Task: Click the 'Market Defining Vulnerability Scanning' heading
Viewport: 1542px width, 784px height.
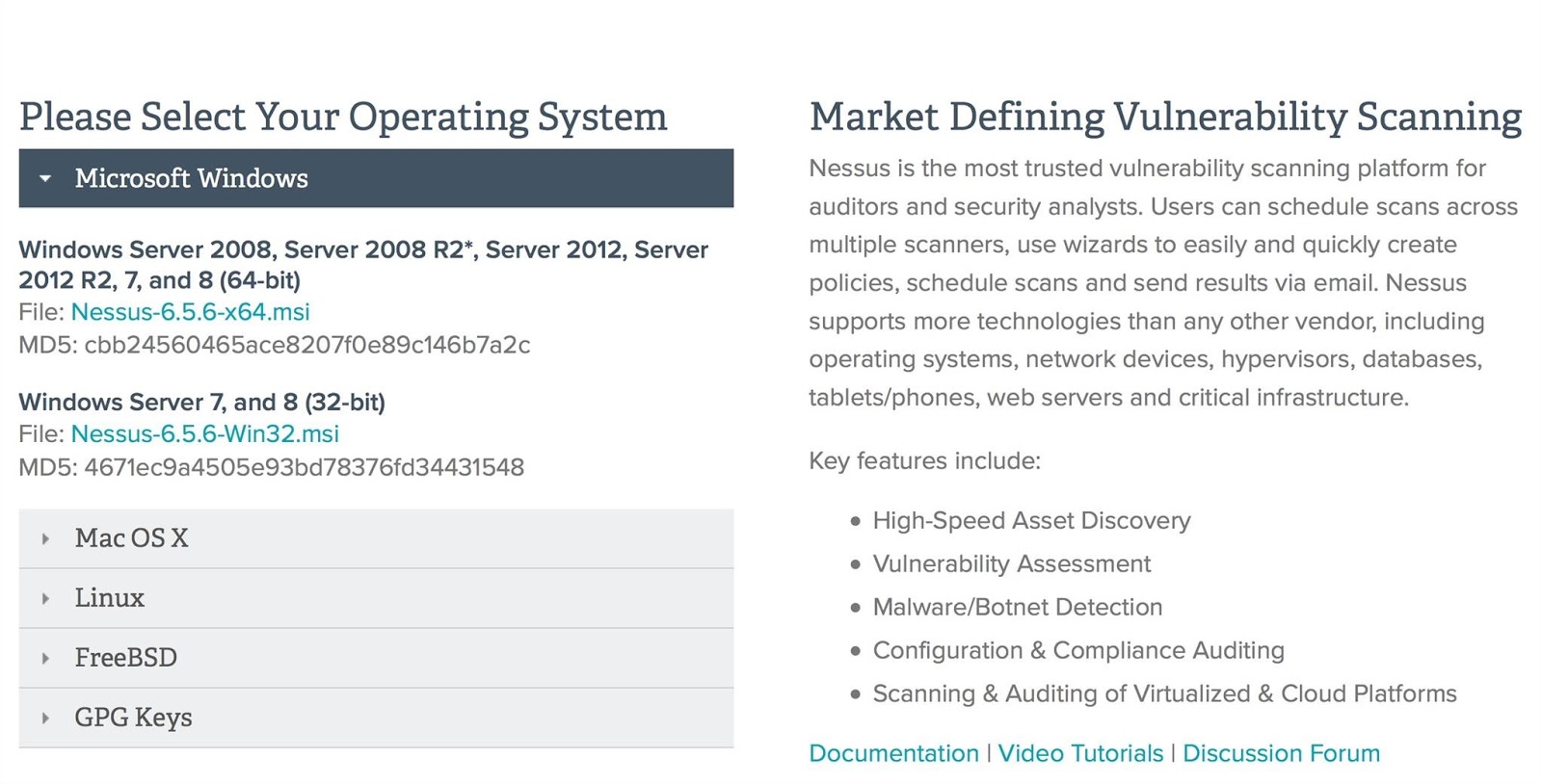Action: point(1165,118)
